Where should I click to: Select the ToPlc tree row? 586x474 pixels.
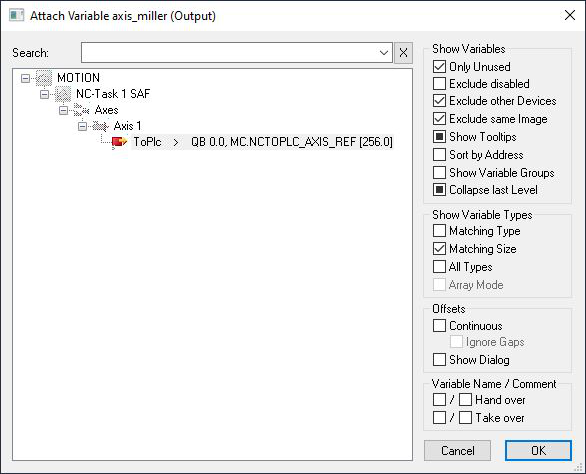pyautogui.click(x=262, y=142)
